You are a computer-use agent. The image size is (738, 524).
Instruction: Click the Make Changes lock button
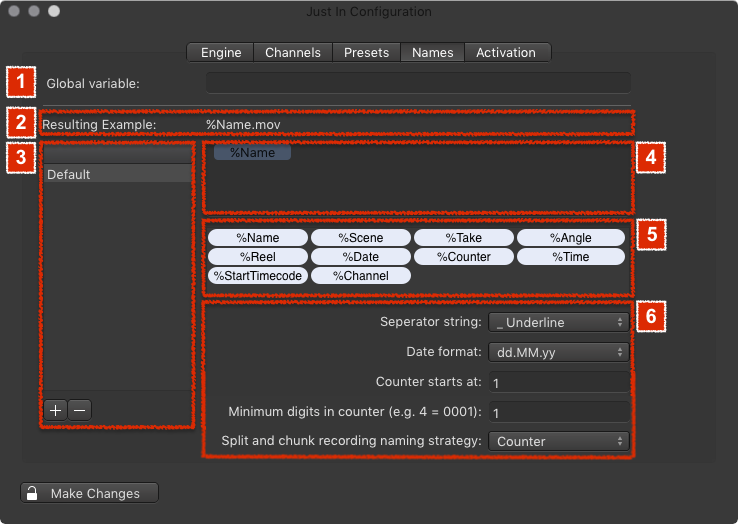coord(89,493)
